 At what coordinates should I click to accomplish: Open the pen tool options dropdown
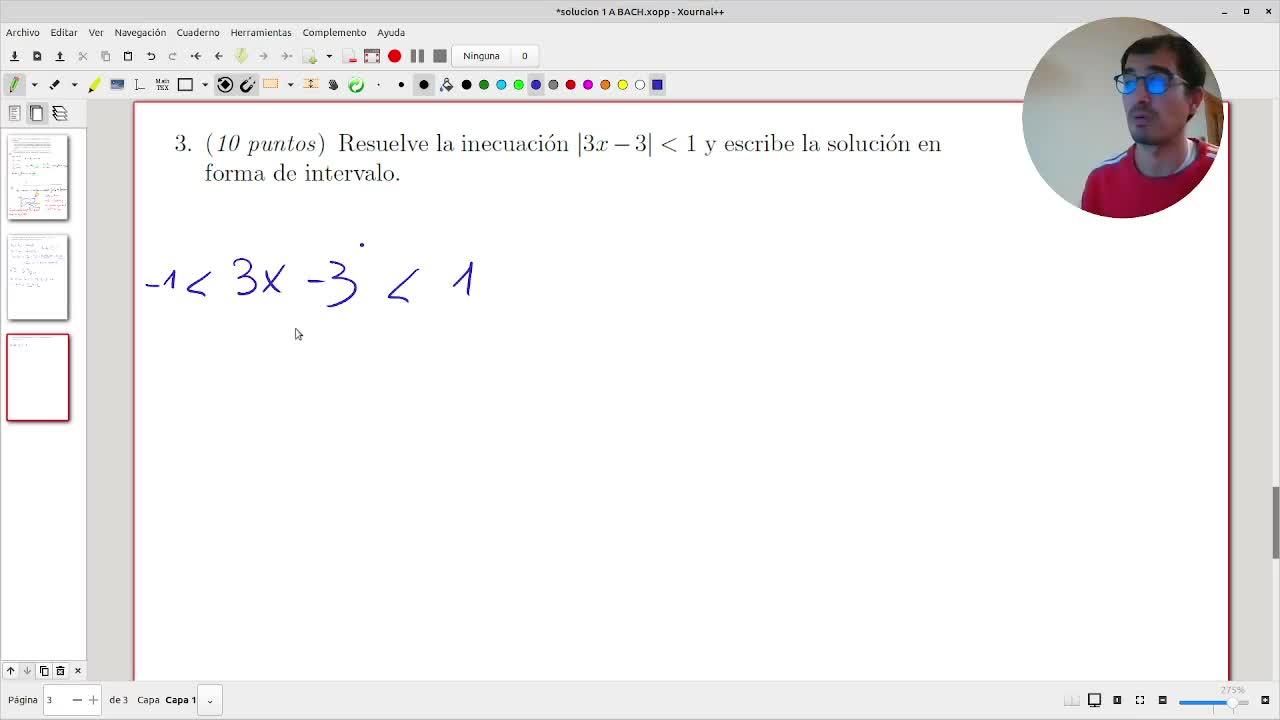point(34,85)
